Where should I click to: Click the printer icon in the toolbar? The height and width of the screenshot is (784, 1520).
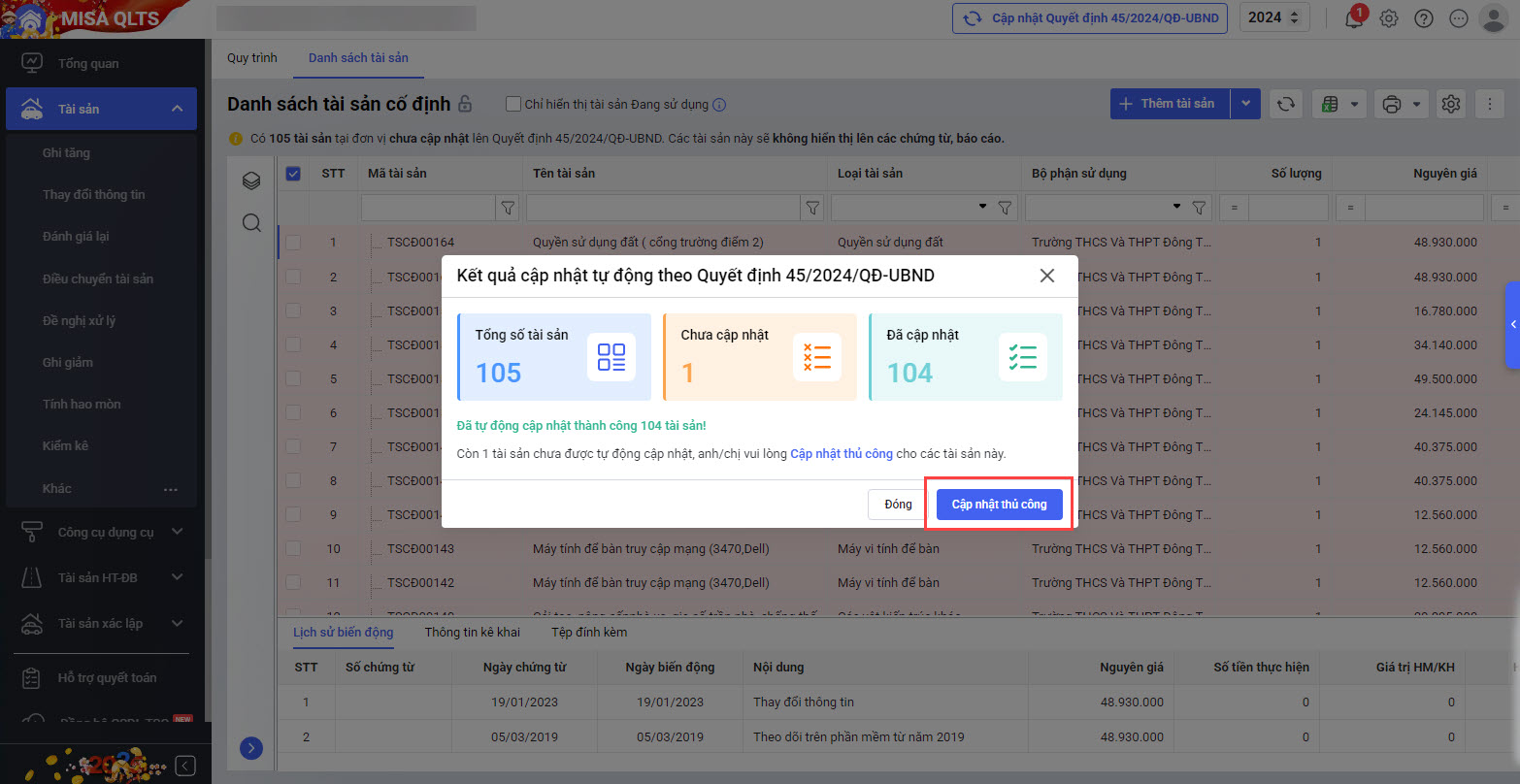pyautogui.click(x=1392, y=104)
